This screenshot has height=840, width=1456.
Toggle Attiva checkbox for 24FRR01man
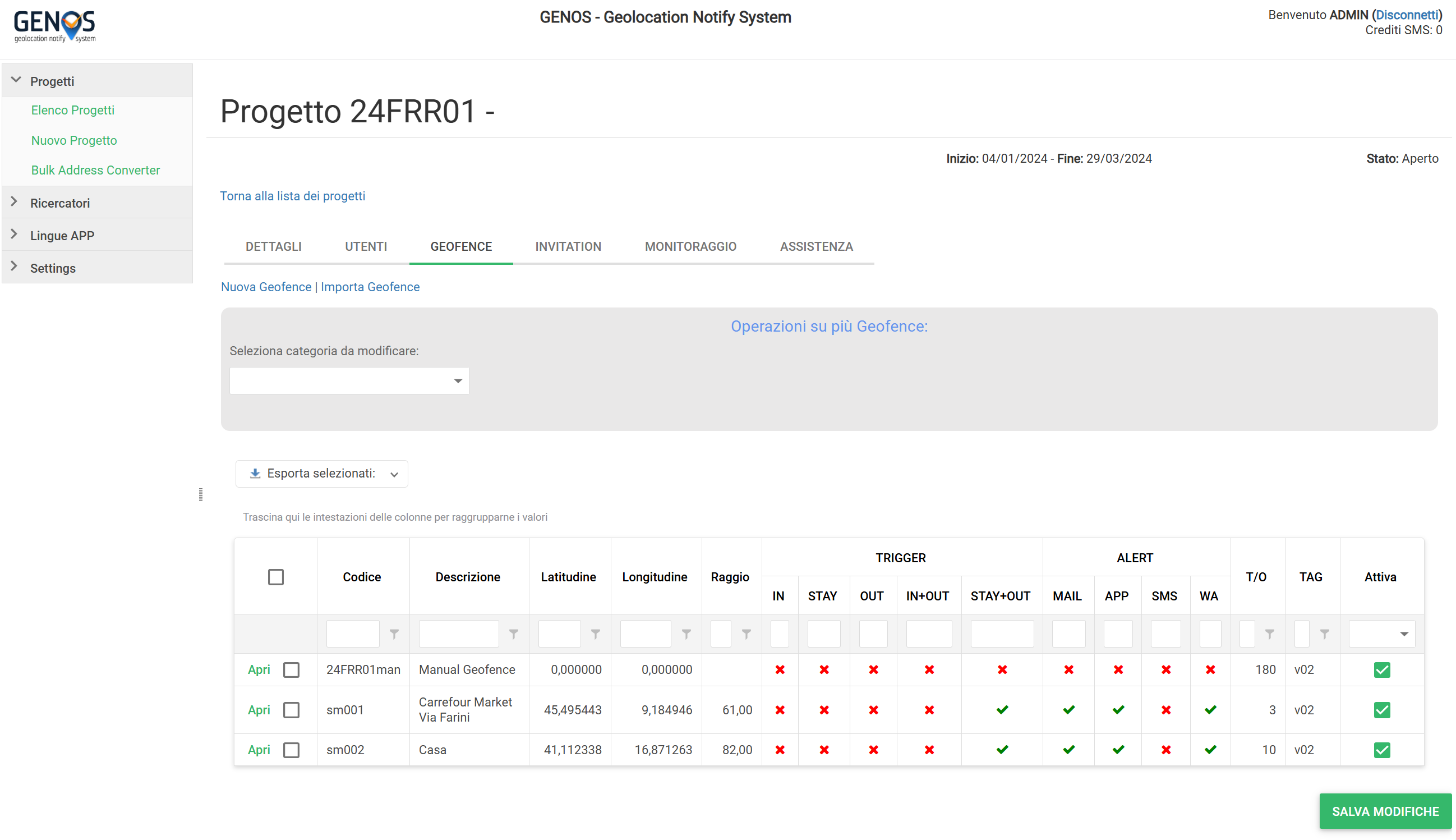1381,669
